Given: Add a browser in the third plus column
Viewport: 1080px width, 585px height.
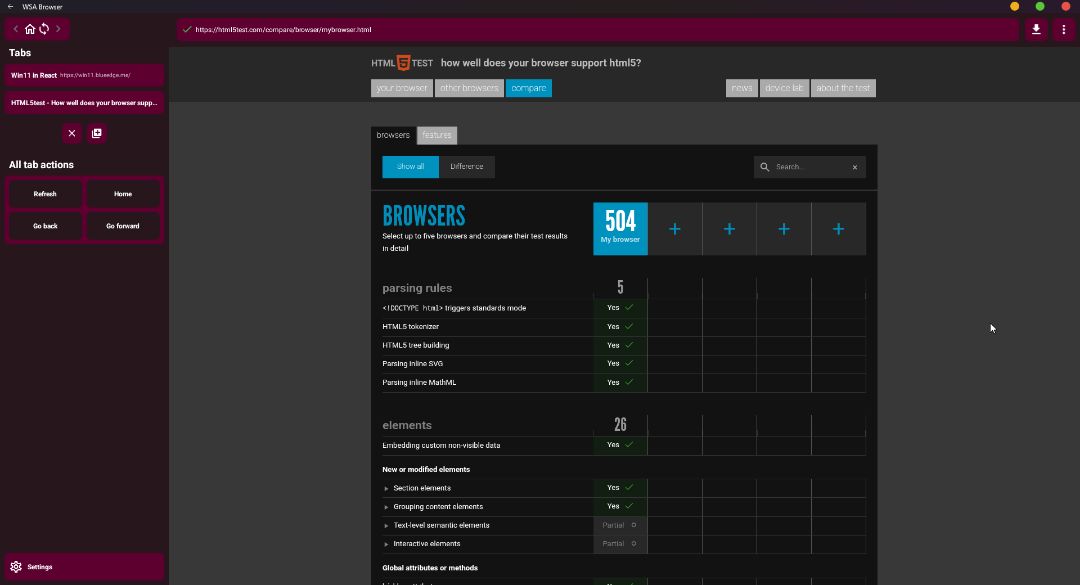Looking at the screenshot, I should tap(784, 229).
